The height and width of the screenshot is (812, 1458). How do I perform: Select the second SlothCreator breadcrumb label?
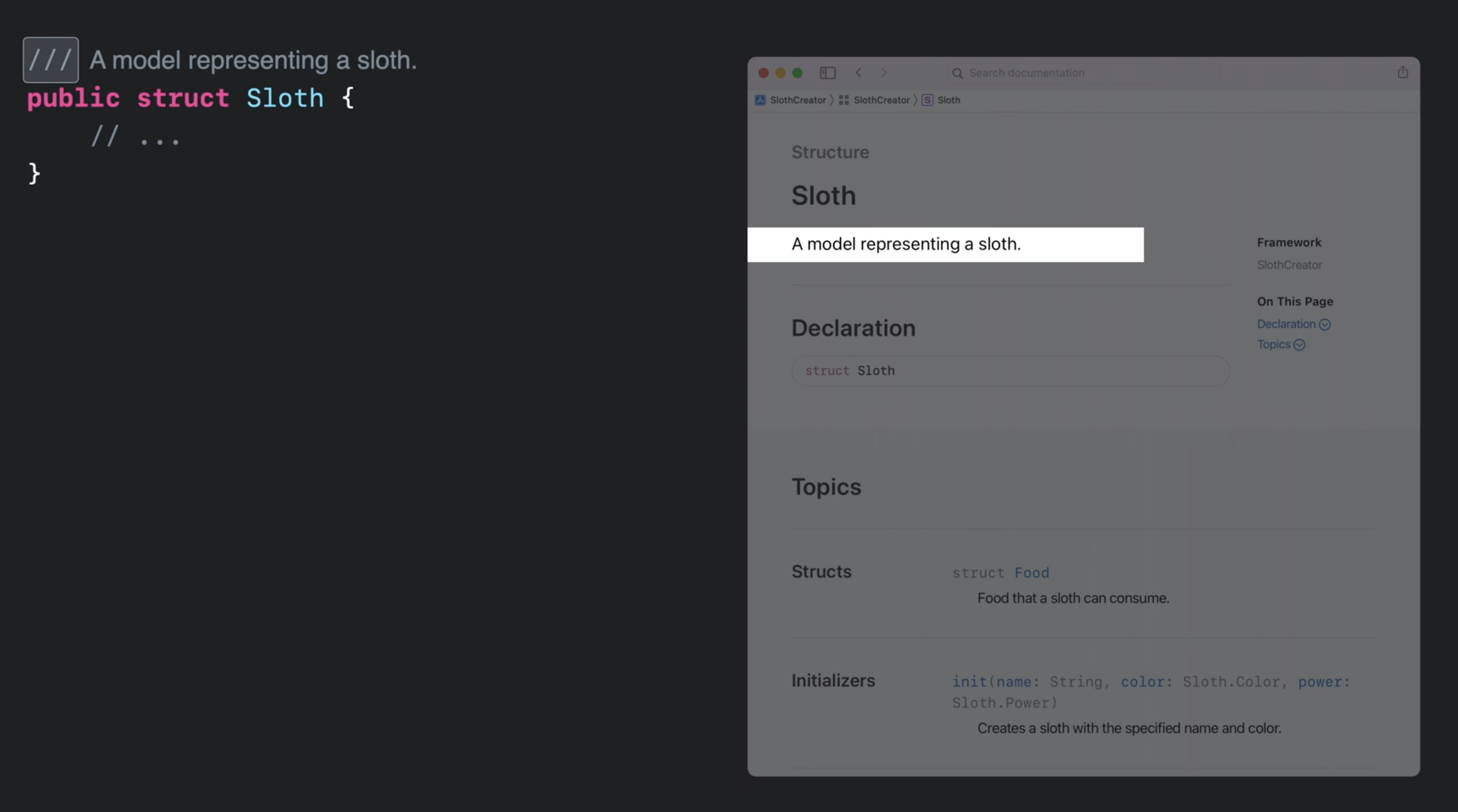click(881, 100)
